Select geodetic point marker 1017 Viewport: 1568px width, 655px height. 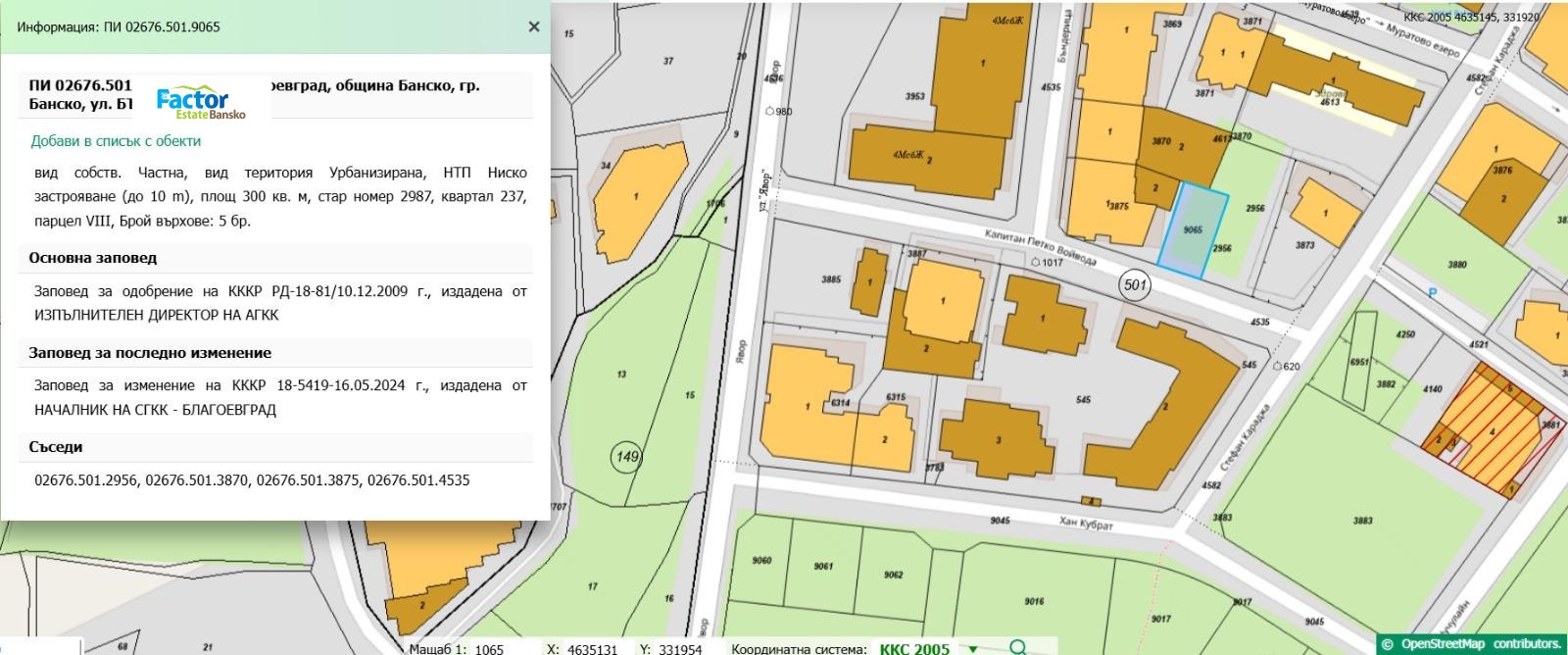coord(1047,263)
